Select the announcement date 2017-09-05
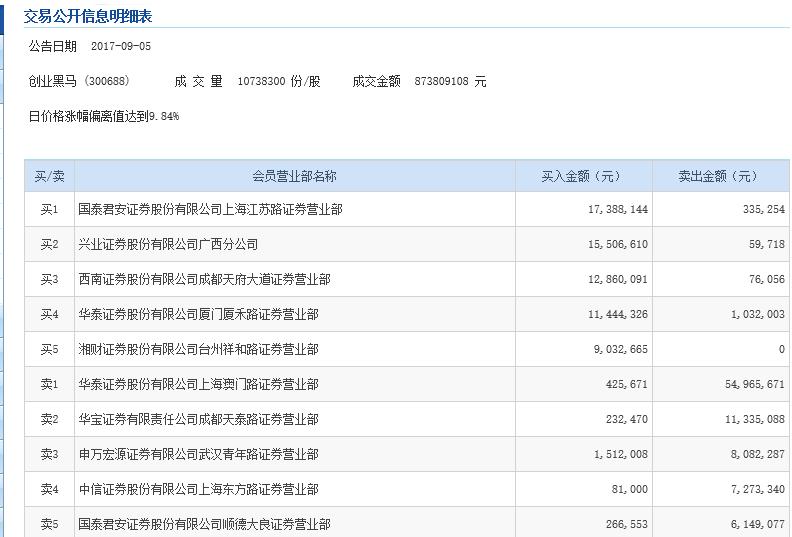 [121, 46]
